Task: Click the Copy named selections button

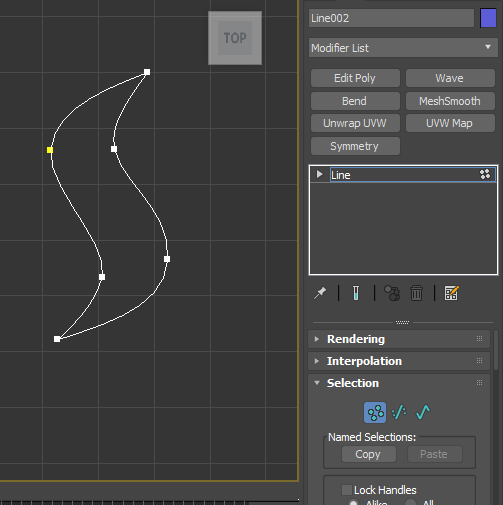Action: (369, 454)
